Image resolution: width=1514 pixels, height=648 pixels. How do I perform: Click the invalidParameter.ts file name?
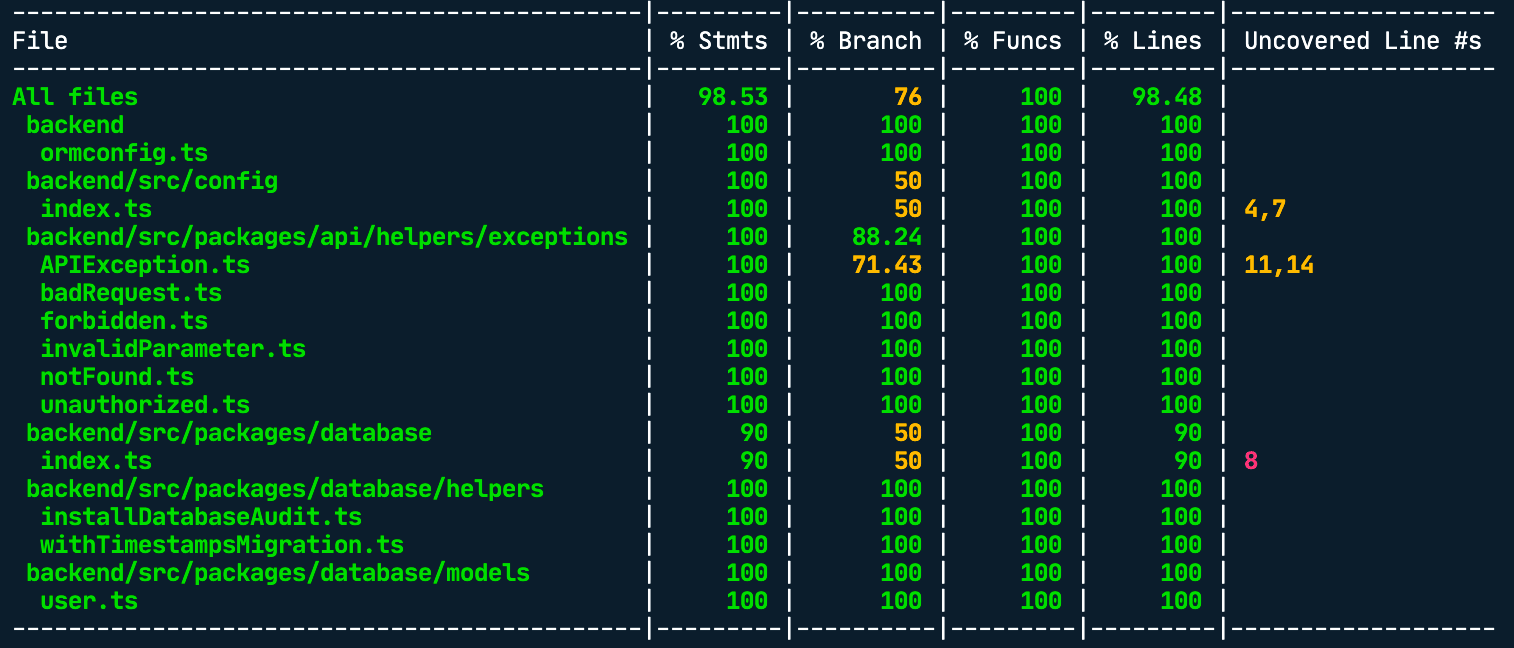[x=173, y=349]
